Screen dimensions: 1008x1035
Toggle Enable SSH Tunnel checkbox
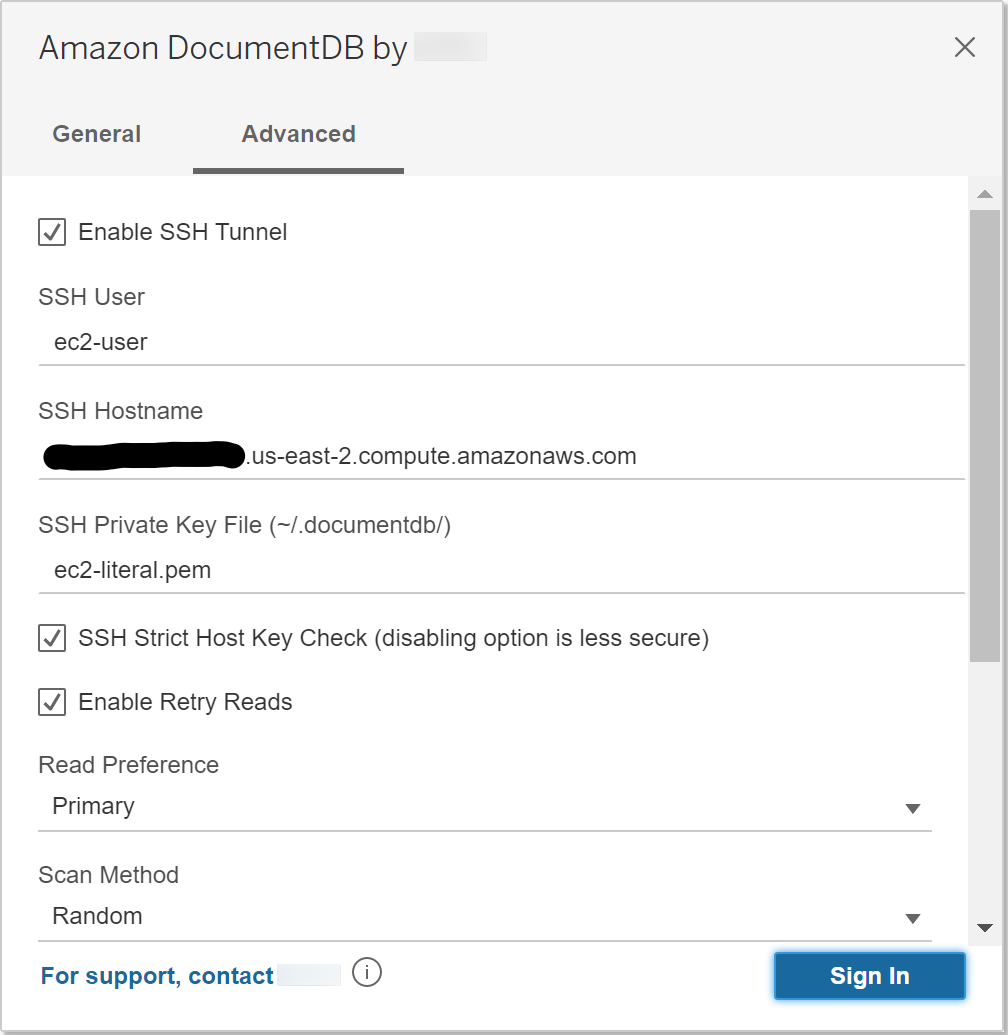click(52, 232)
